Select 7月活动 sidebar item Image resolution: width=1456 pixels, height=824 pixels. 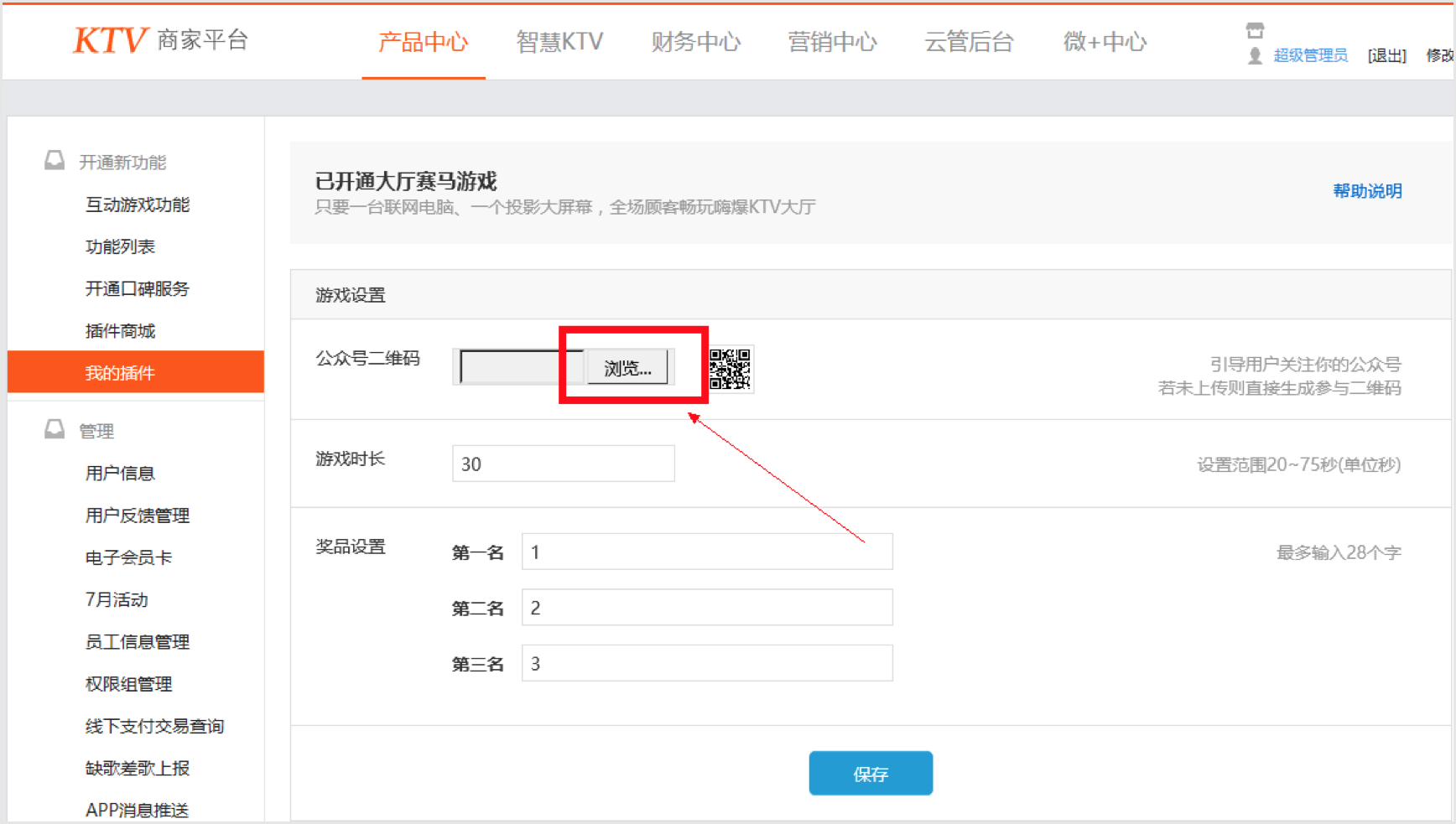pyautogui.click(x=117, y=599)
